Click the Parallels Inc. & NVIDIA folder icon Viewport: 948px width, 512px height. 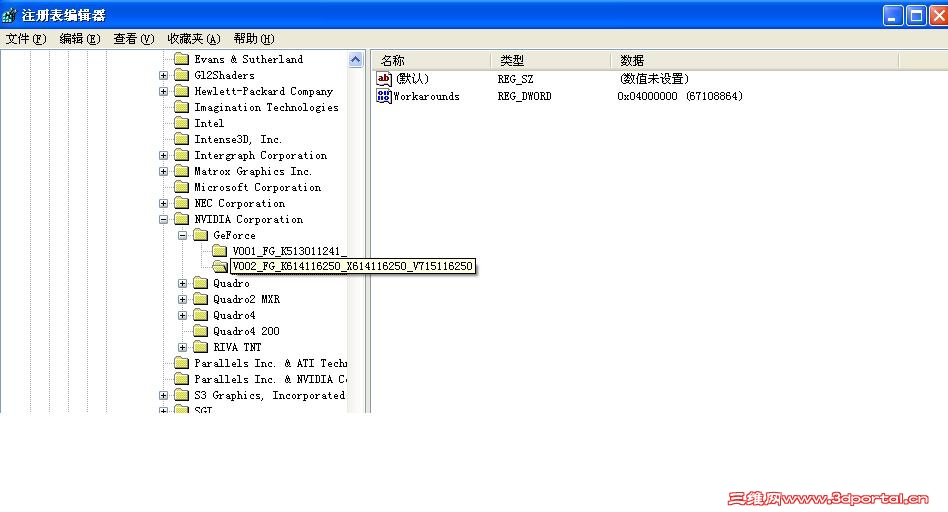pos(181,379)
